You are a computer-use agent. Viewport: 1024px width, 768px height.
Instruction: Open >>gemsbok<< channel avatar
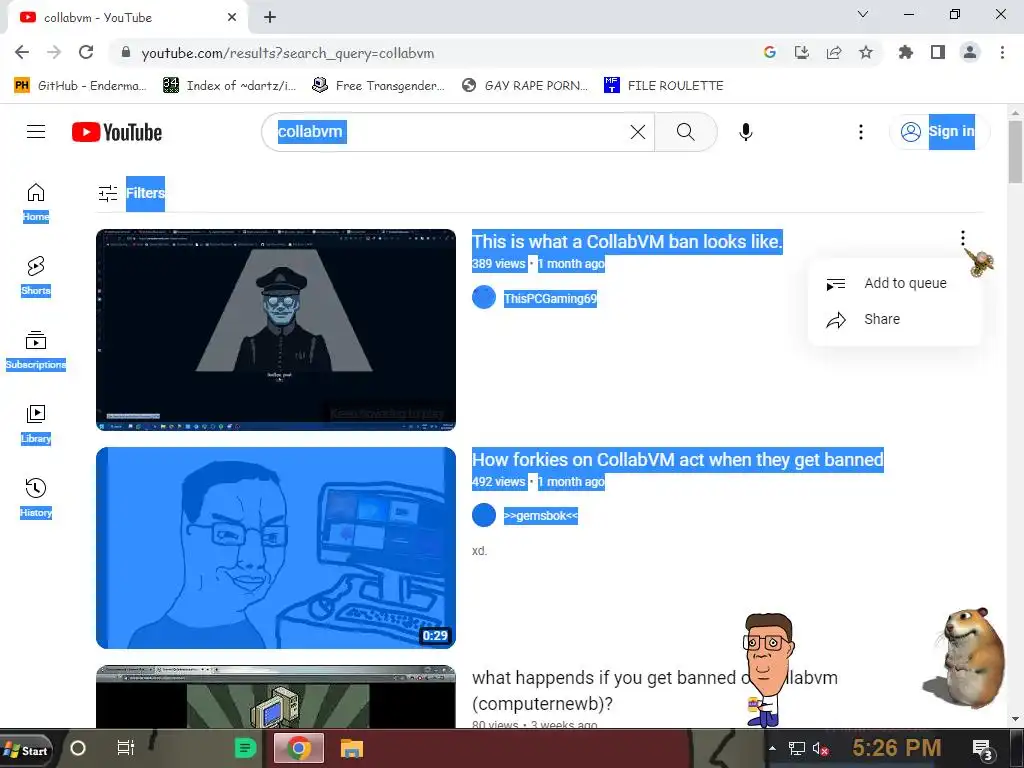(x=484, y=515)
